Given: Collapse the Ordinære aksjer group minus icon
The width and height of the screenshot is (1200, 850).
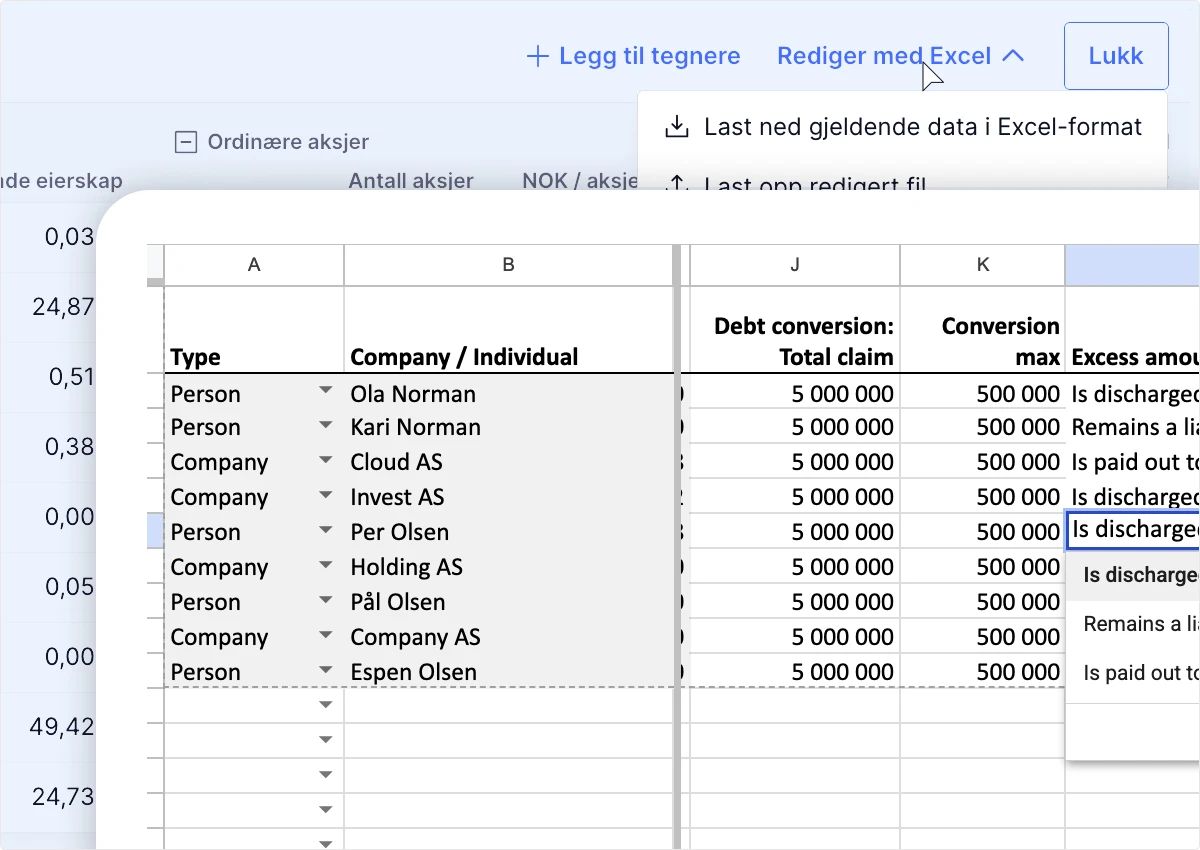Looking at the screenshot, I should pos(185,142).
